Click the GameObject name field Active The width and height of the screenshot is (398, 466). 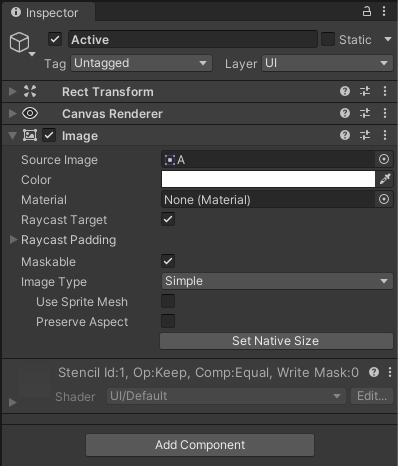(193, 39)
